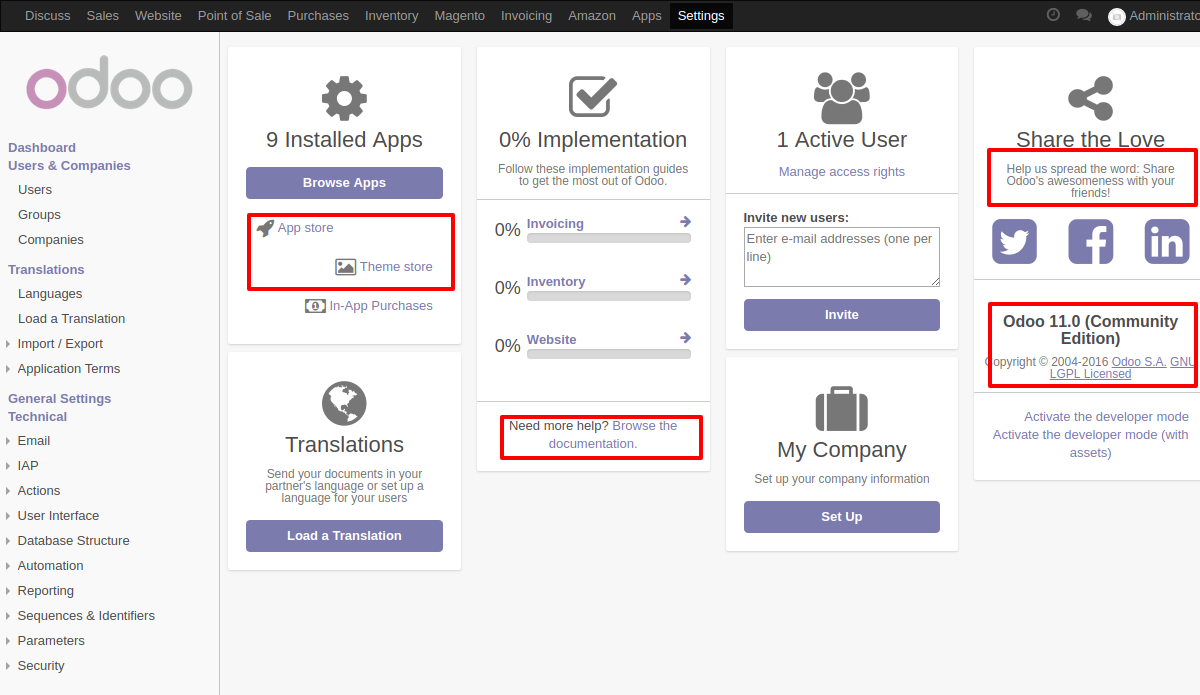This screenshot has width=1200, height=695.
Task: Click the Administrator avatar icon
Action: tap(1117, 16)
